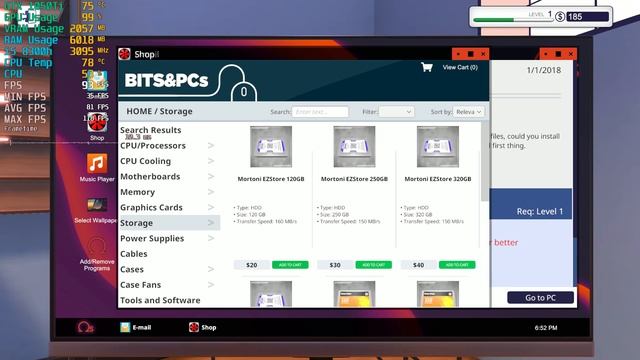Viewport: 640px width, 360px height.
Task: Open the start menu power icon in taskbar
Action: pos(85,327)
